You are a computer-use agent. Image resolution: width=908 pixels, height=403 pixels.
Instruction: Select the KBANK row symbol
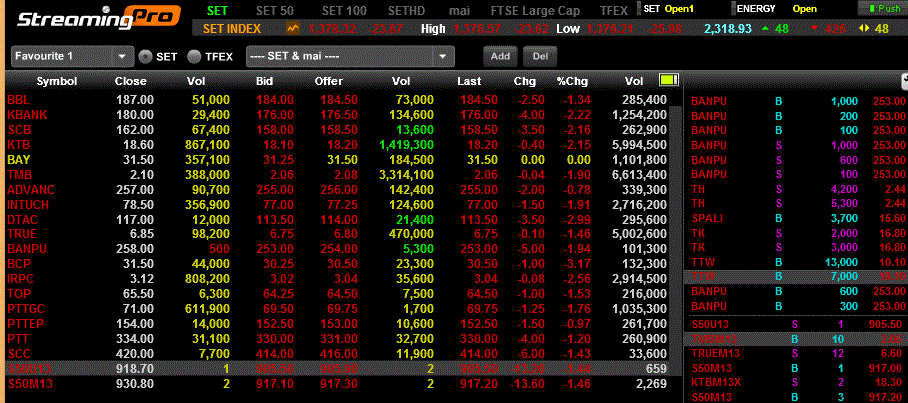tap(27, 115)
